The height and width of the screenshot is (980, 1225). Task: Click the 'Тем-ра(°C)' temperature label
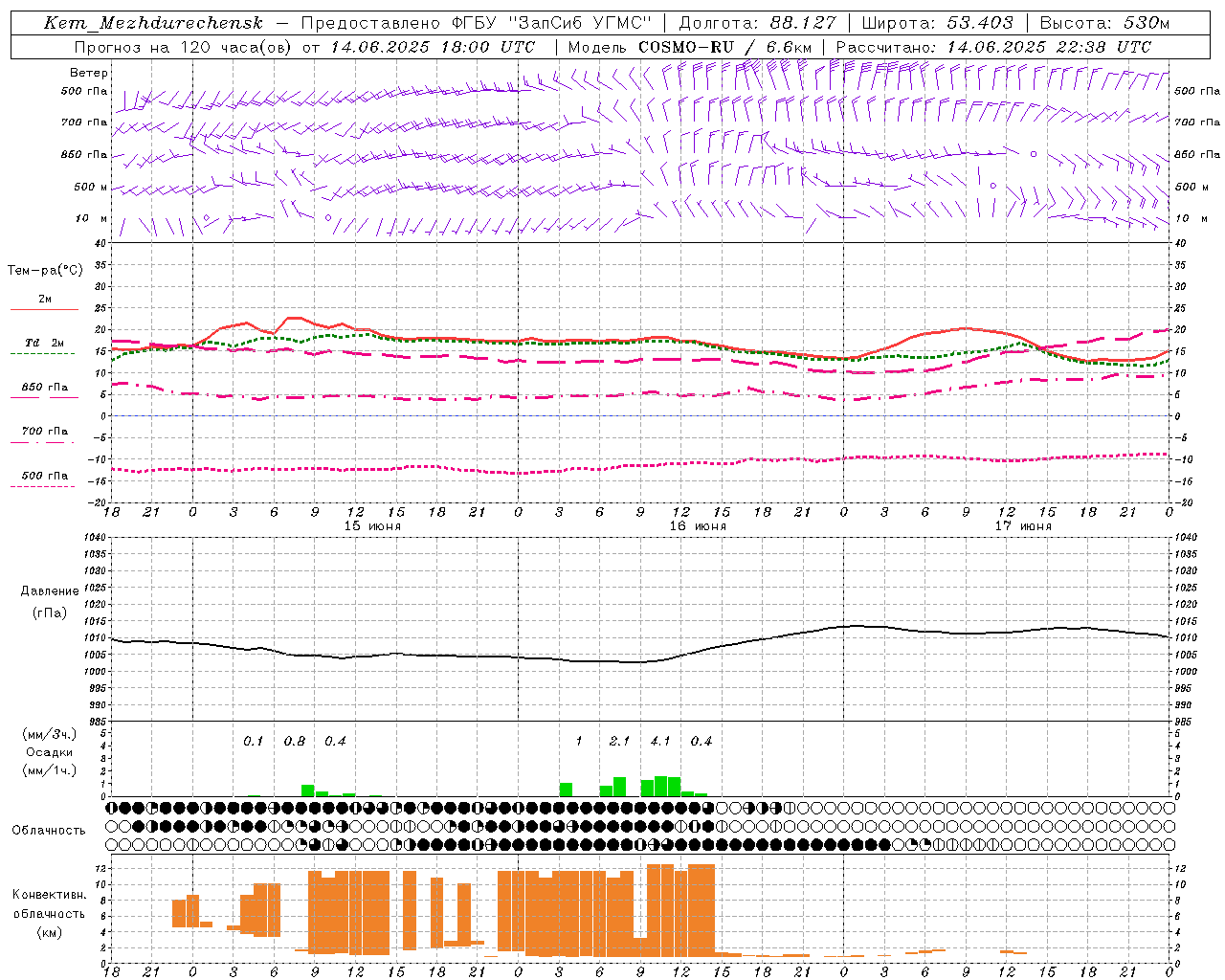click(x=45, y=271)
